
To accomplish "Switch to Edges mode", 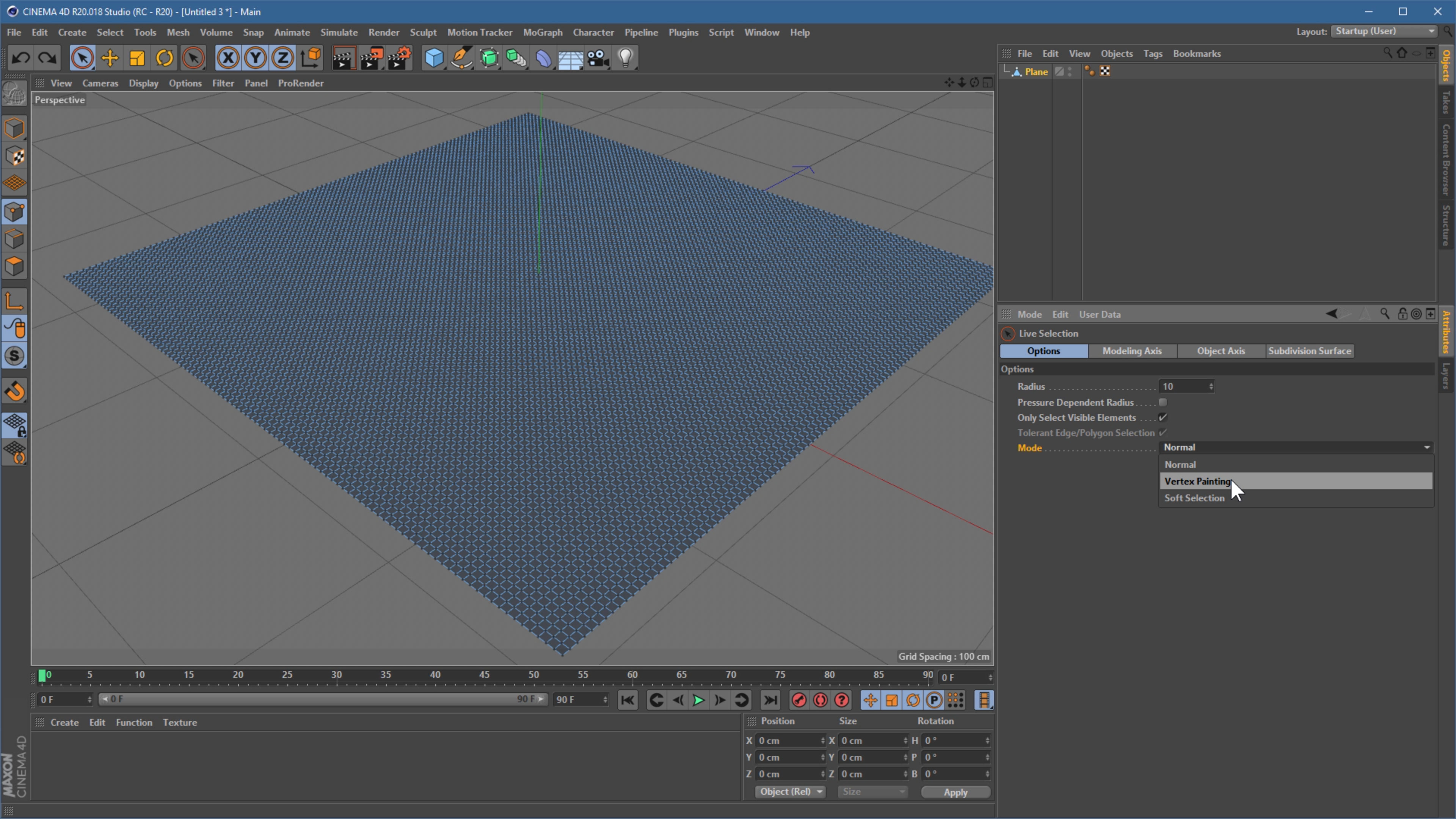I will [15, 239].
